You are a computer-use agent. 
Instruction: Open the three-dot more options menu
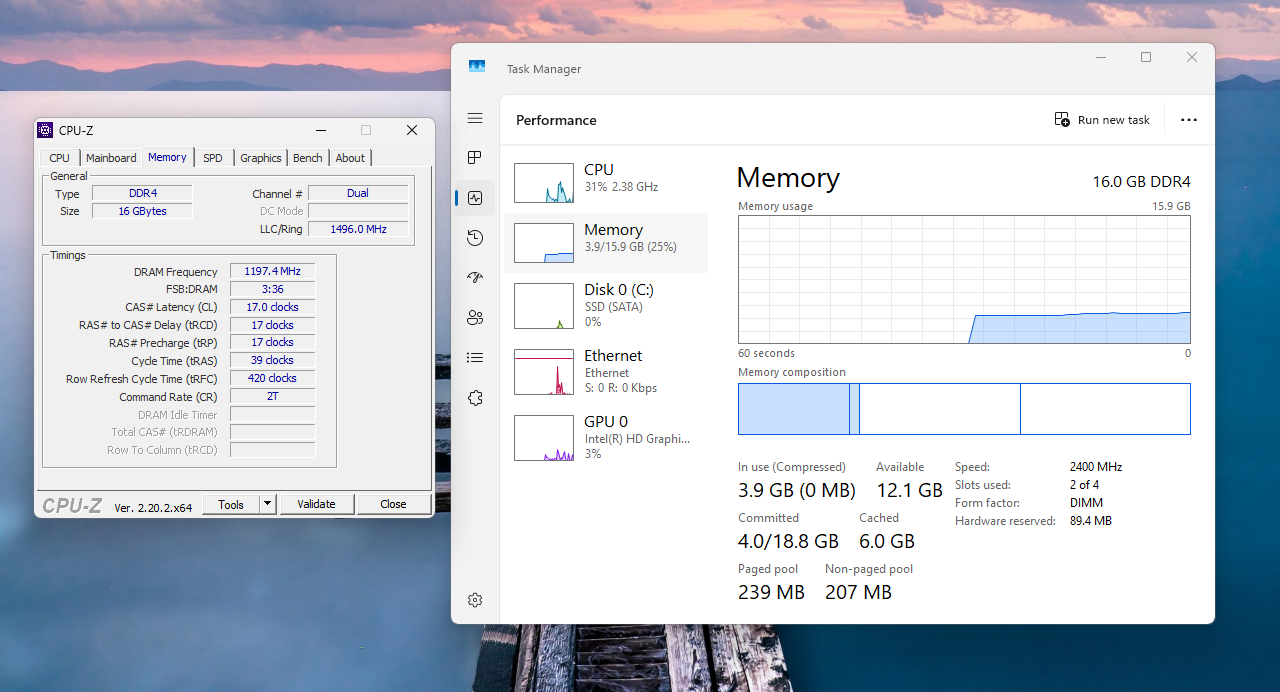click(x=1188, y=120)
